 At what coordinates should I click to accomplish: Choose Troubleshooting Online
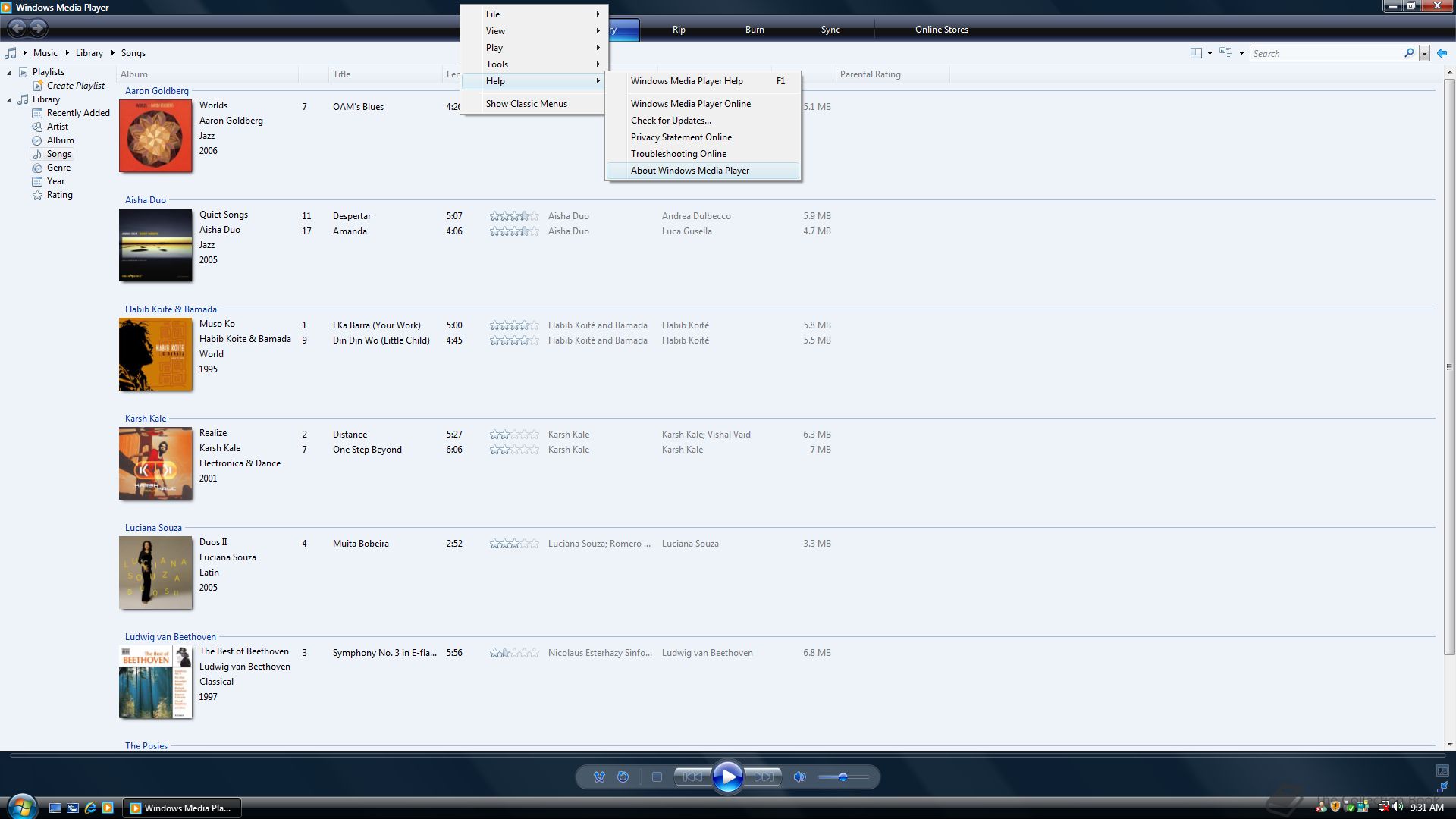coord(703,154)
